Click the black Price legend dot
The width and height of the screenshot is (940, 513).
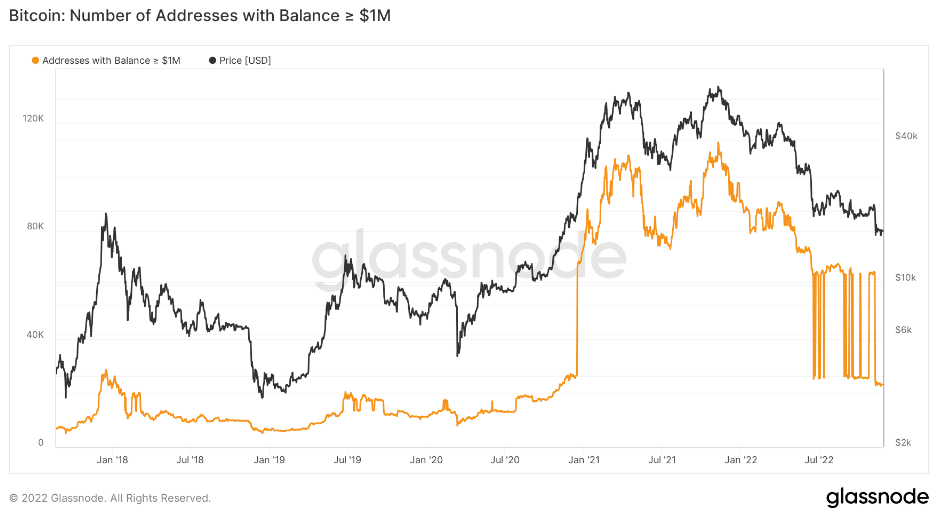point(213,61)
